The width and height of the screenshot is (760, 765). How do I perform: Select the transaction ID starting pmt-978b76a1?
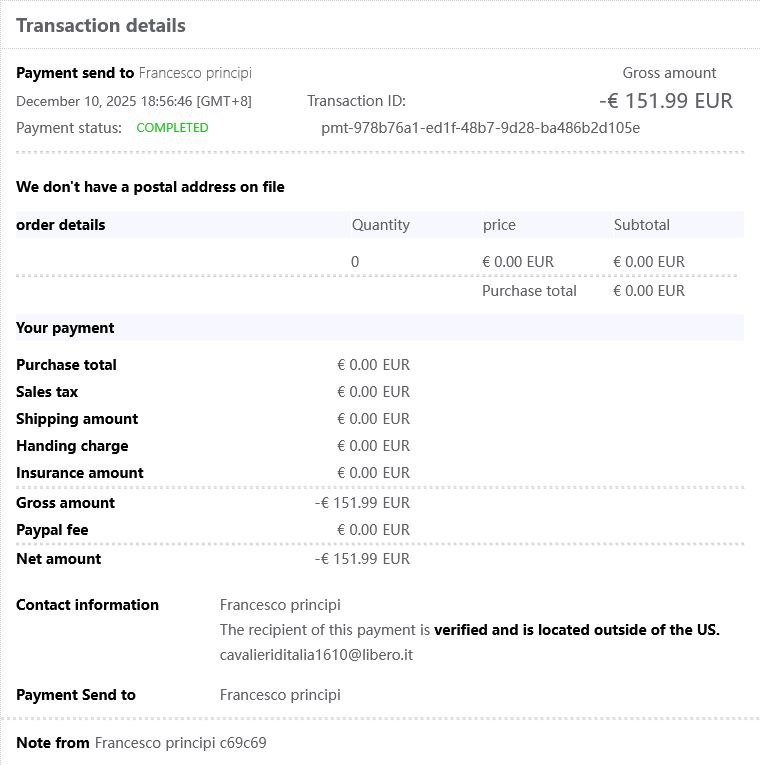[480, 128]
